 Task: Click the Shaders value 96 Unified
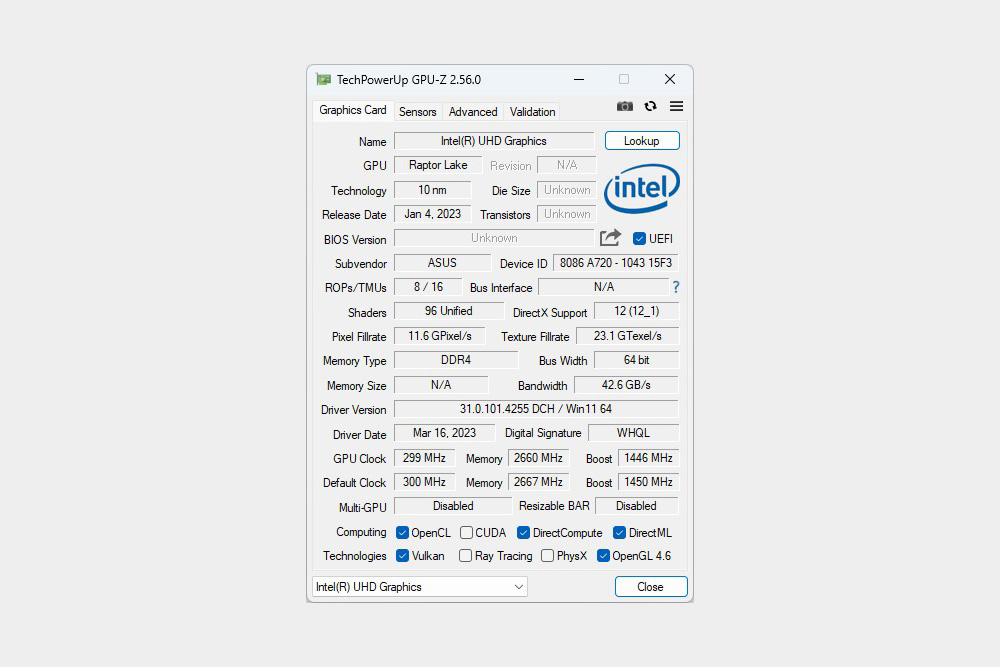pyautogui.click(x=449, y=311)
